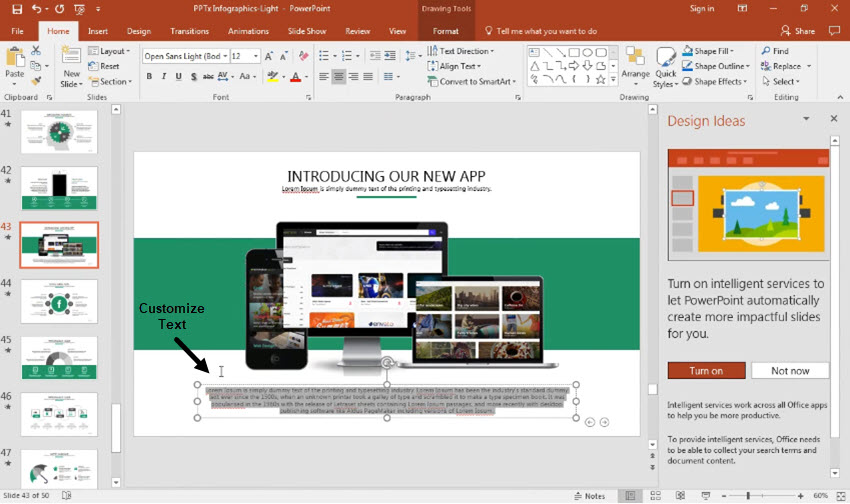Toggle italic formatting
850x504 pixels.
pos(164,76)
